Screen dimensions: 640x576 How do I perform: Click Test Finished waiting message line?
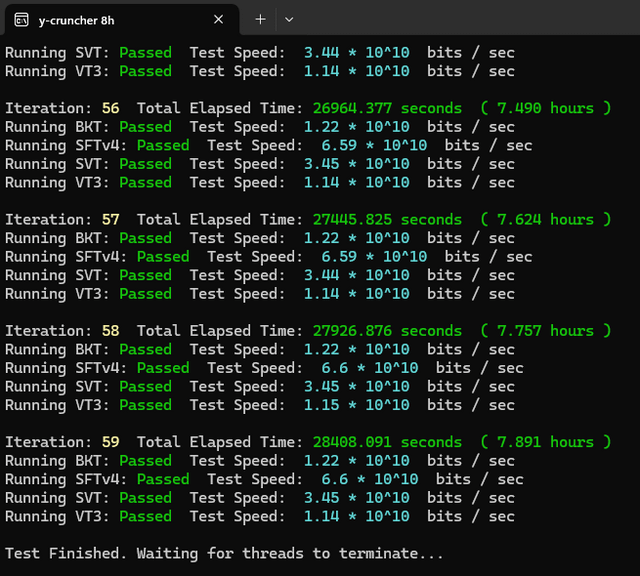[224, 554]
